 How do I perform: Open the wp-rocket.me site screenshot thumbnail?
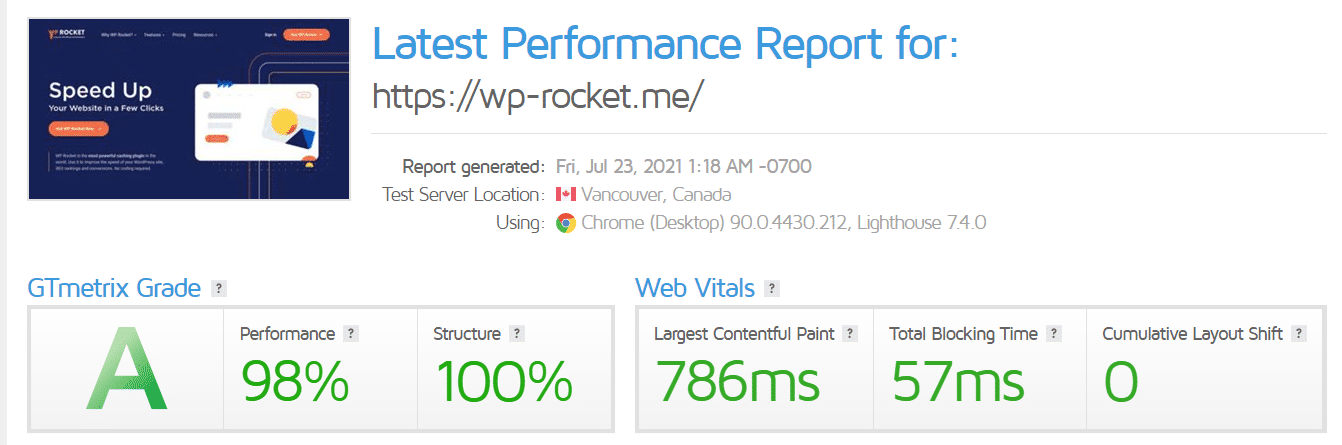pyautogui.click(x=189, y=108)
